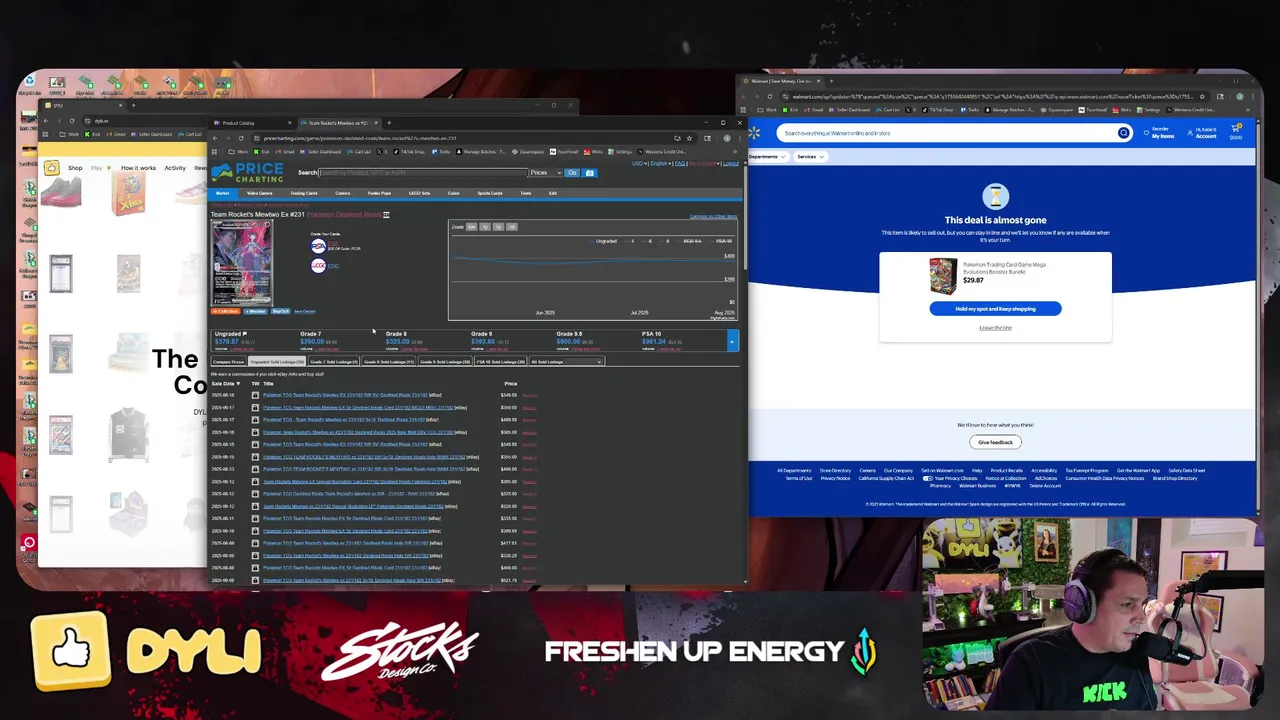Open the English language dropdown
Image resolution: width=1280 pixels, height=720 pixels.
pos(661,163)
